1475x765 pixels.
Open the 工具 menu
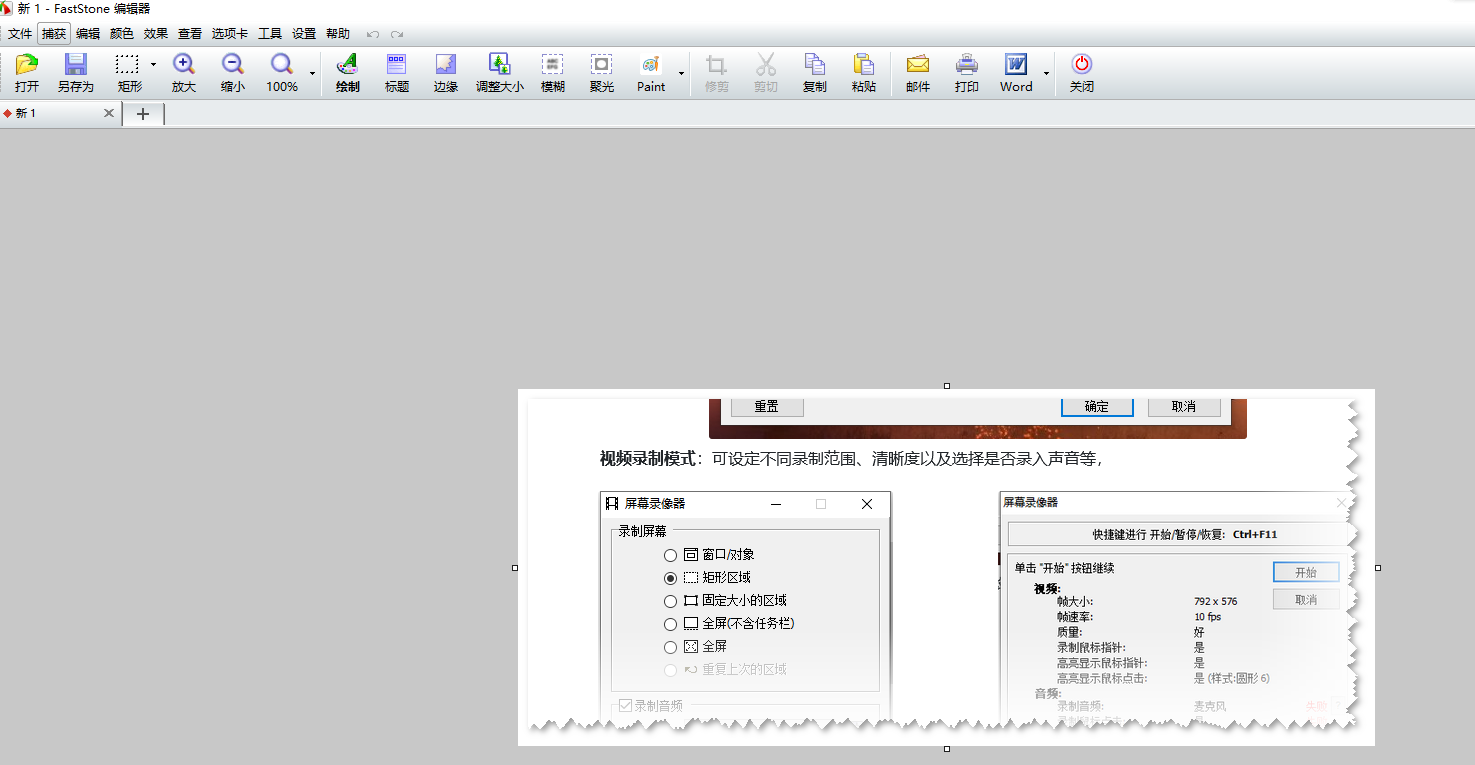click(270, 33)
